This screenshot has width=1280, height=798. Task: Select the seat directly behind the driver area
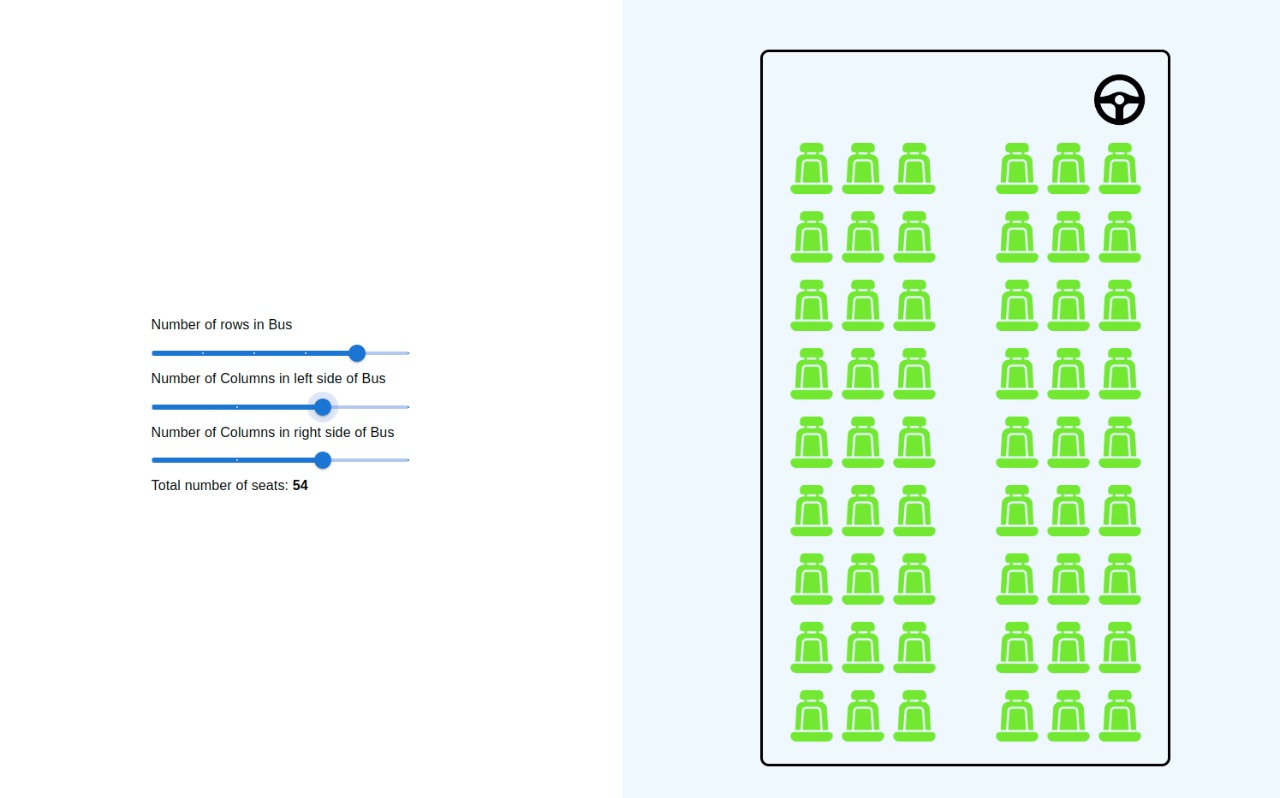click(x=1119, y=168)
